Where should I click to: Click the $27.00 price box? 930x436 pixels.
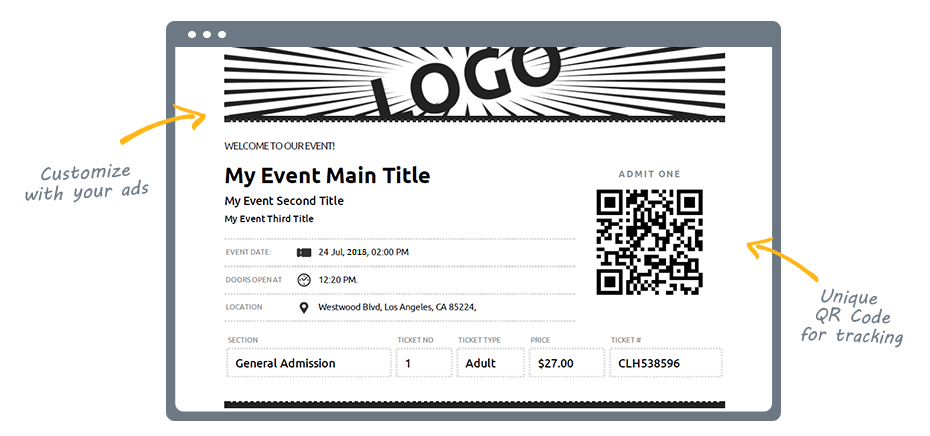(567, 363)
